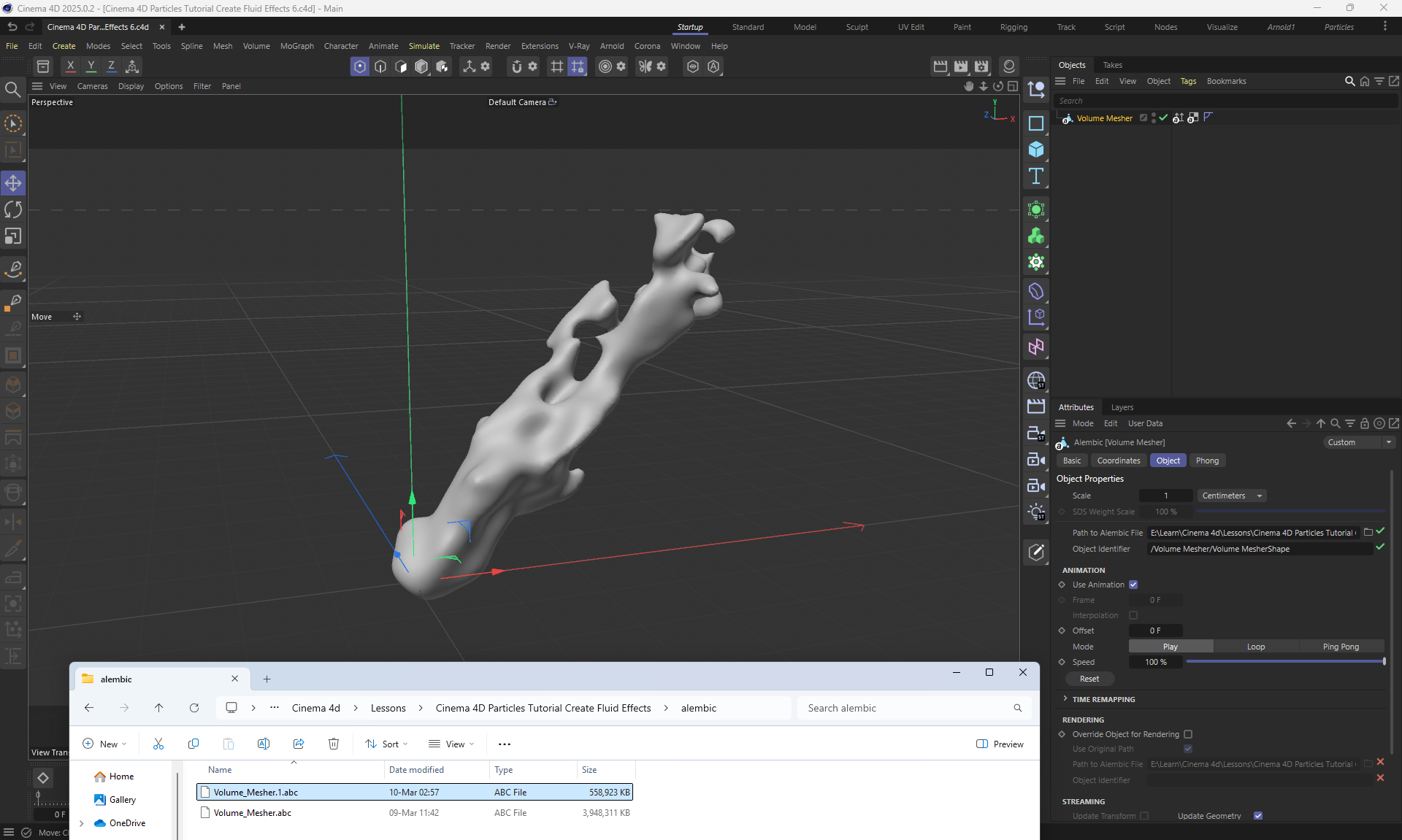Click the Render to Picture Viewer icon

coord(961,66)
